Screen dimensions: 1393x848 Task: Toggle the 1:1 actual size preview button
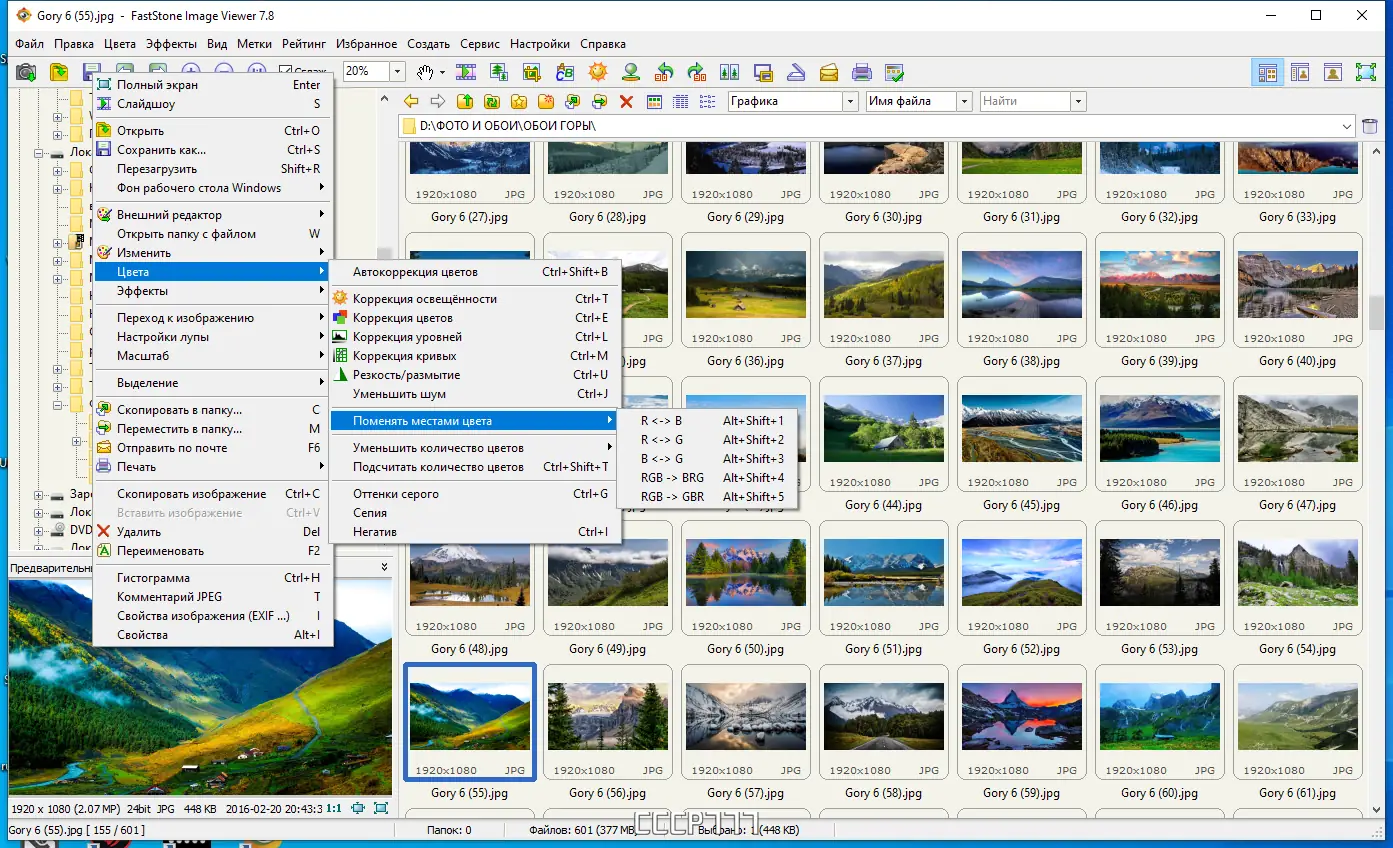333,808
